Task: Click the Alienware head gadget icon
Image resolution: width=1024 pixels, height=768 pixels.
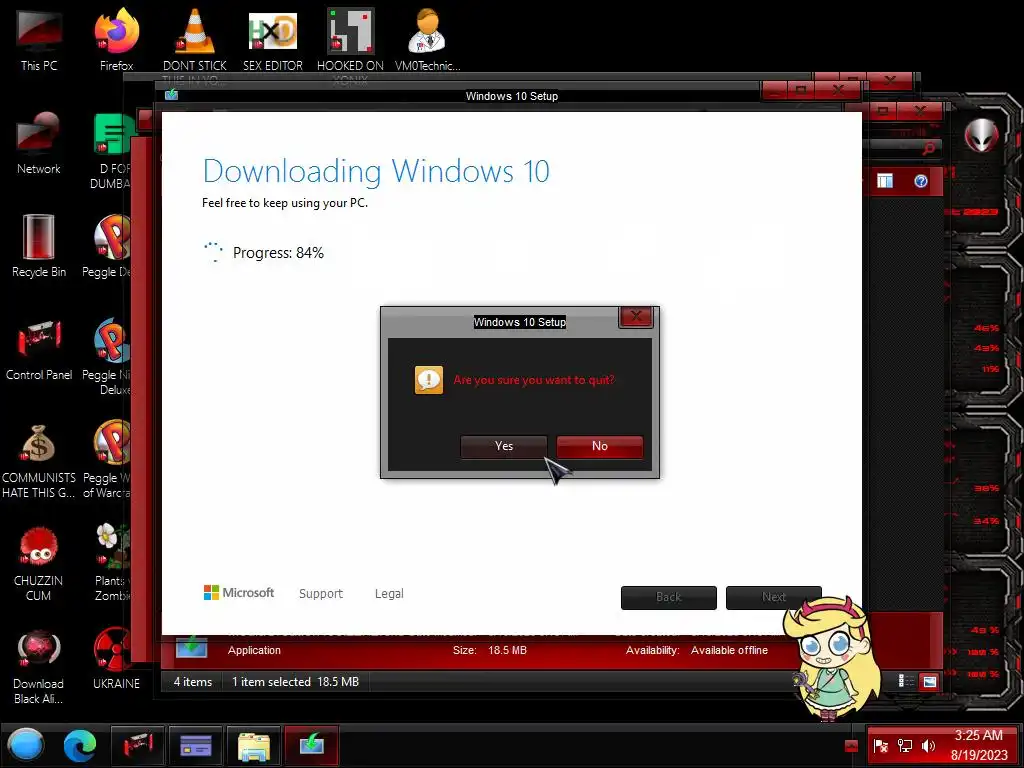Action: [982, 135]
